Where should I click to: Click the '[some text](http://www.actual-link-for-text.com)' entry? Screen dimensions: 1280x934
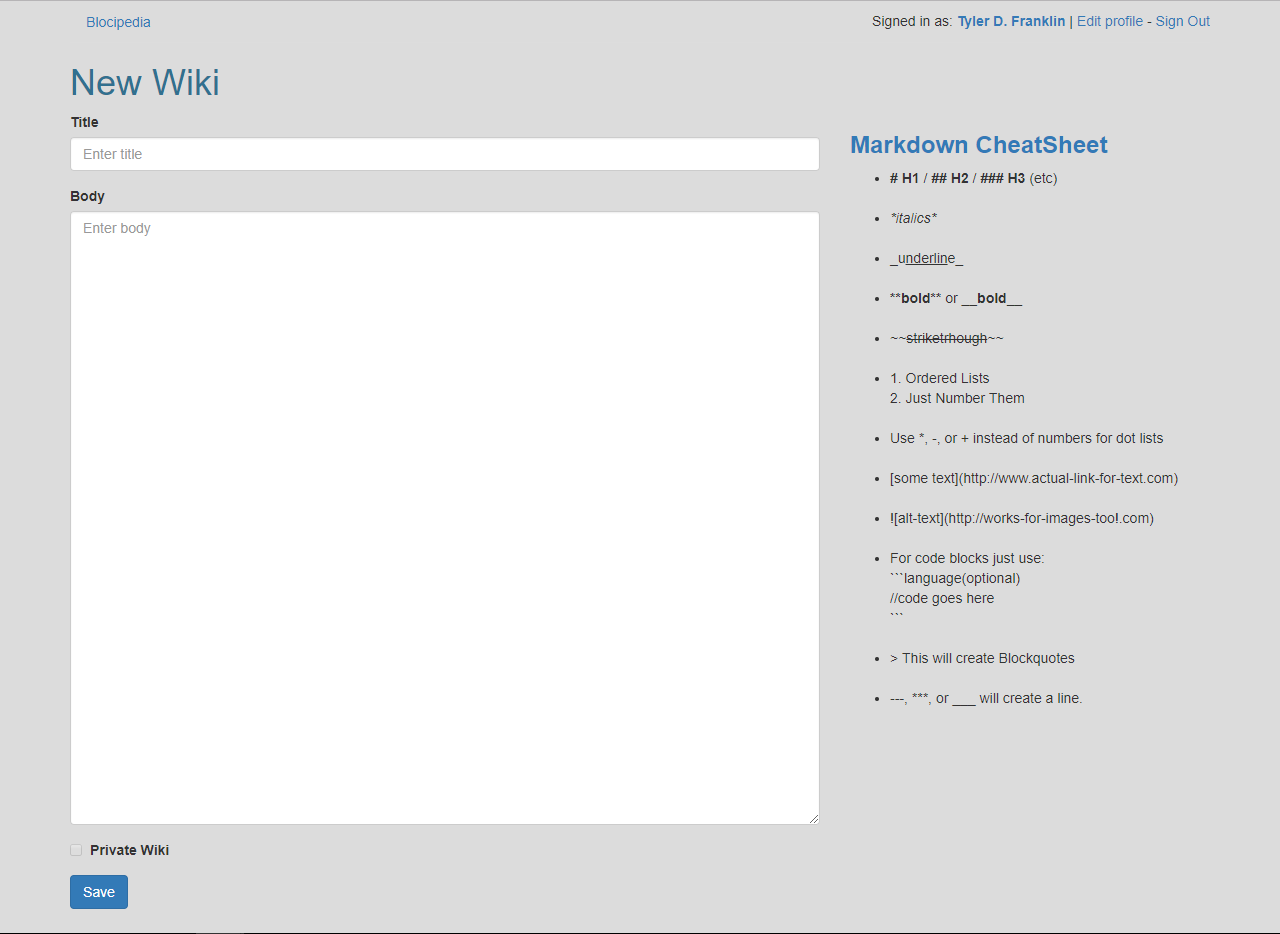tap(1034, 478)
